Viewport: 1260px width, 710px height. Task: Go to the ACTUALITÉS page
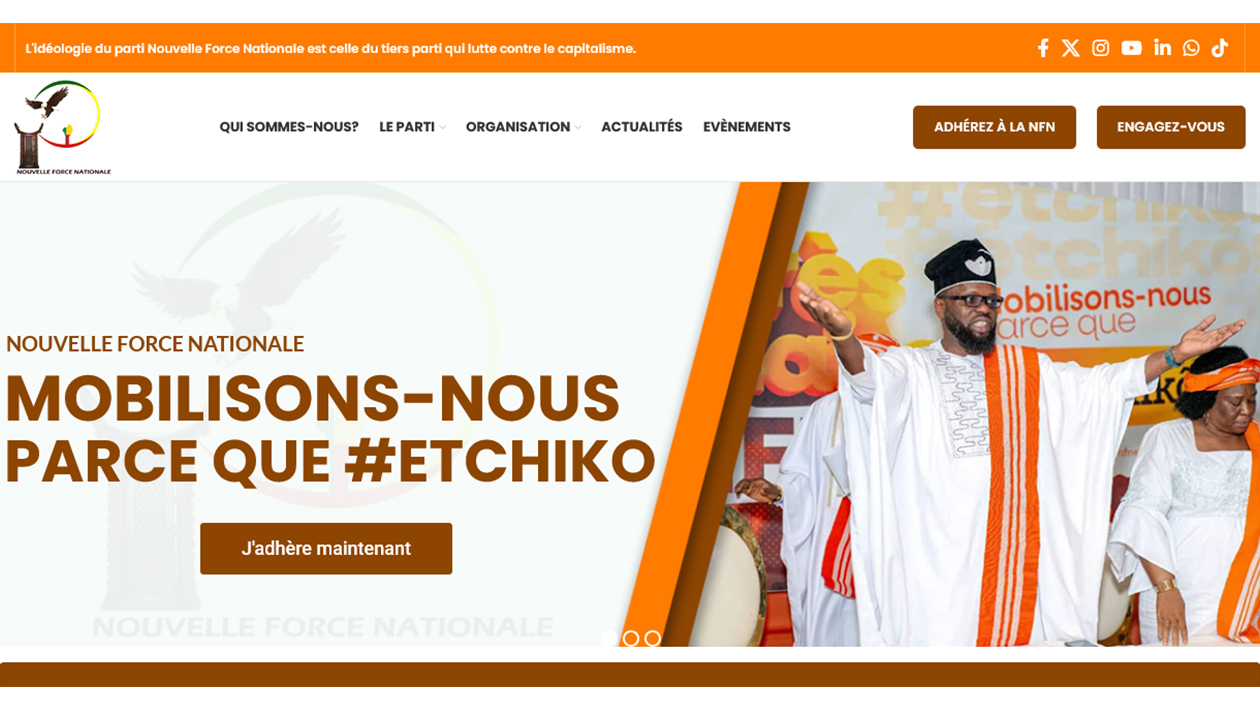[642, 127]
